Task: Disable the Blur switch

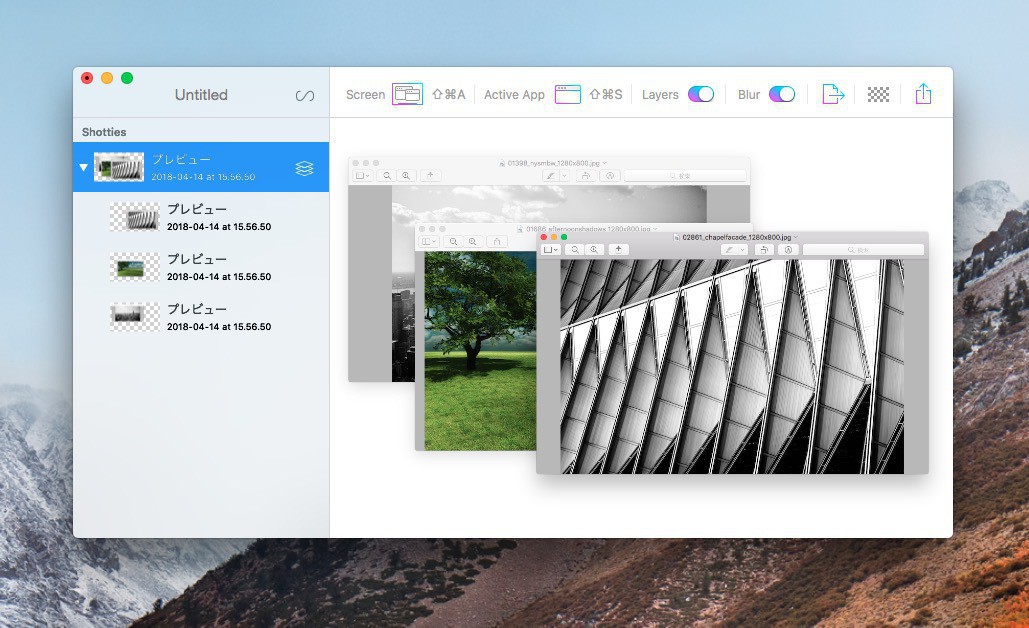Action: (782, 94)
